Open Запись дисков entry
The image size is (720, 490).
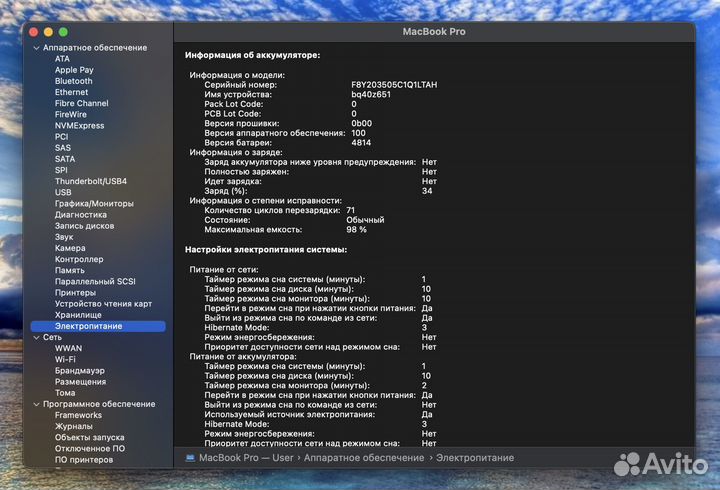tap(84, 226)
